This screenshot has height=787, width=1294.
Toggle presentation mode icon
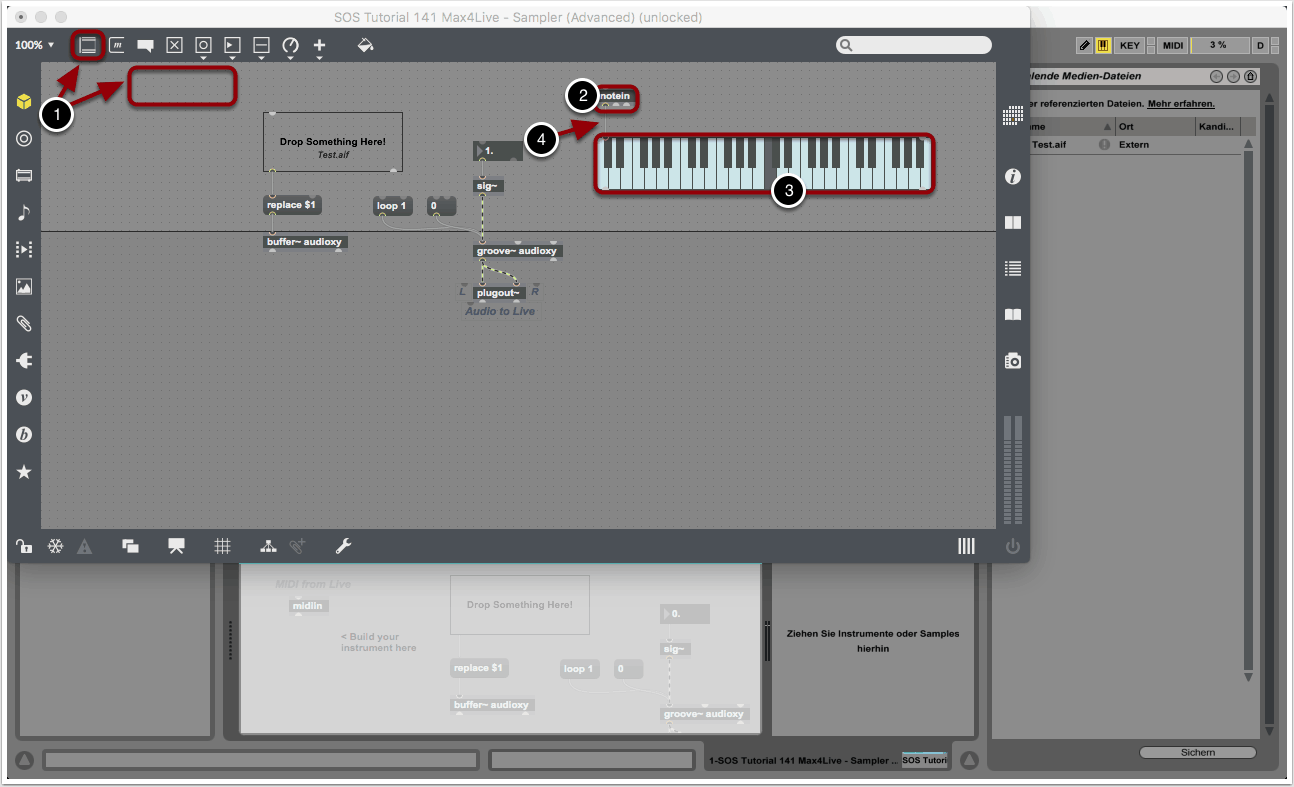tap(176, 546)
